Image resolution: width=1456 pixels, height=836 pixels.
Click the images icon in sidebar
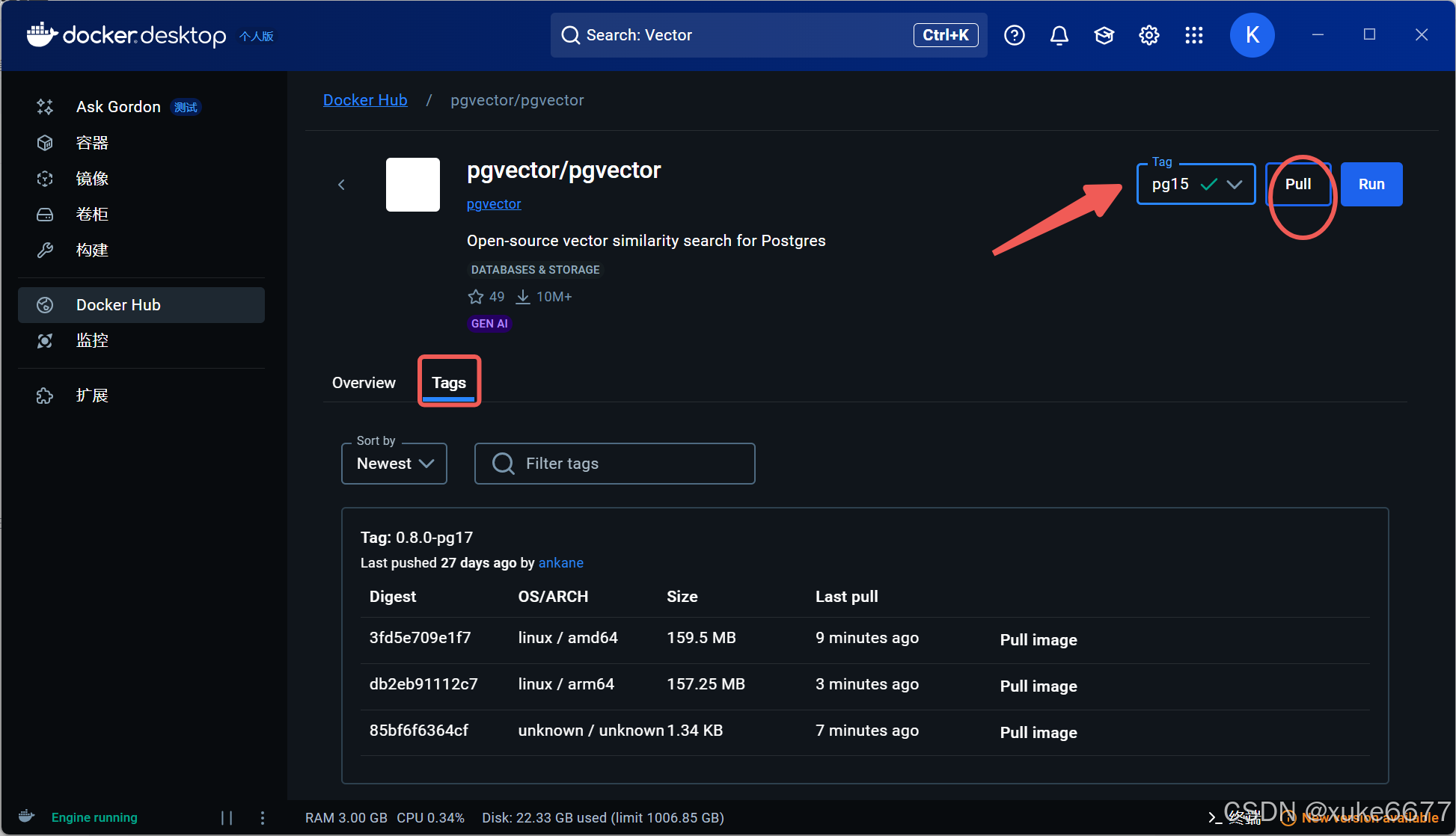pos(45,179)
